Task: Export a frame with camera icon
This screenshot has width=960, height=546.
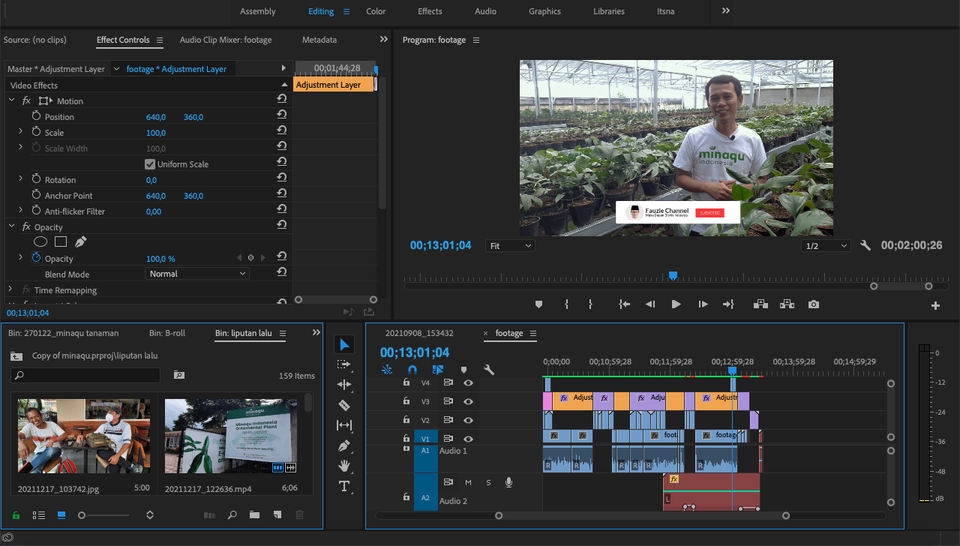Action: click(813, 304)
